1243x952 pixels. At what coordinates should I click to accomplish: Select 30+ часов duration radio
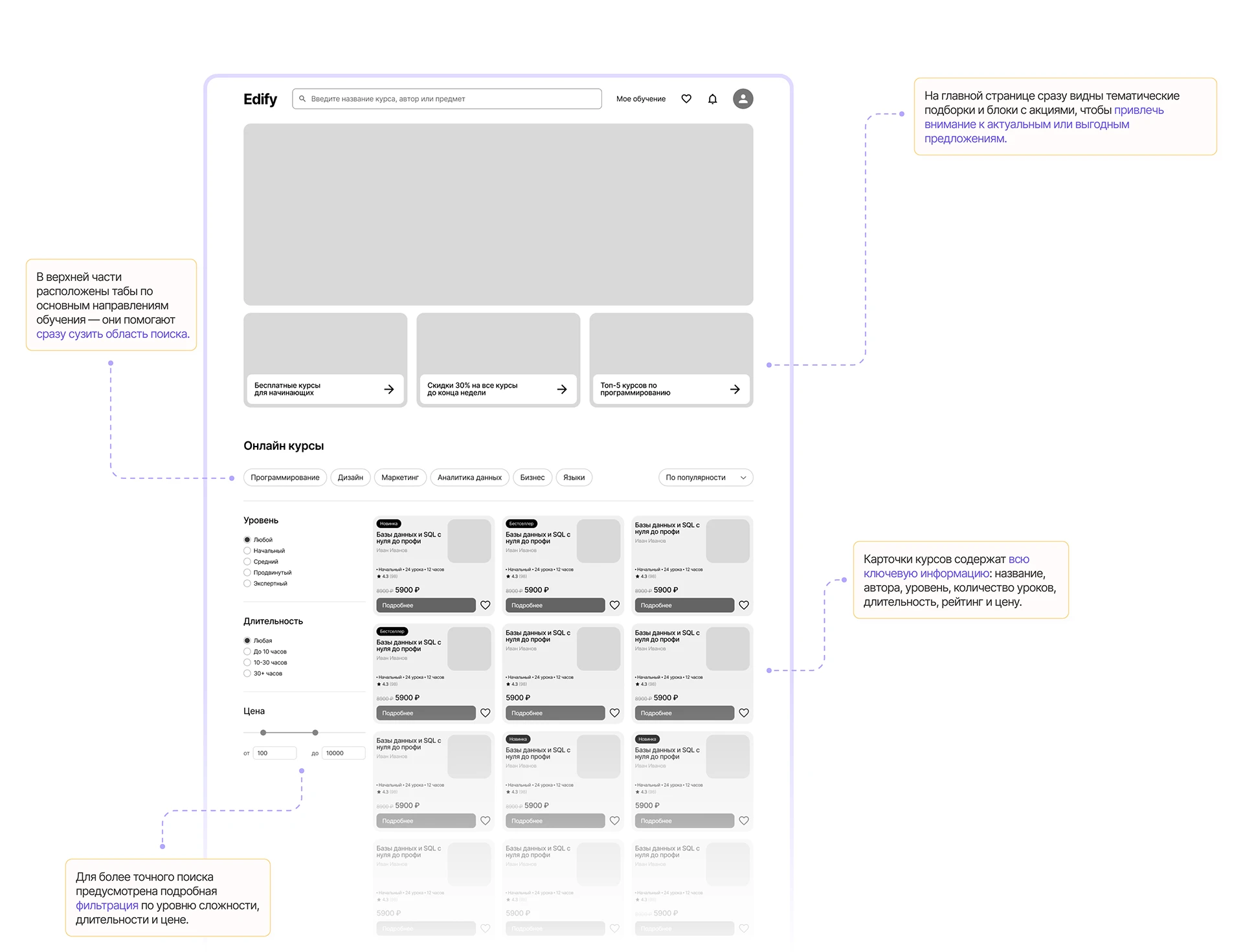[x=247, y=674]
